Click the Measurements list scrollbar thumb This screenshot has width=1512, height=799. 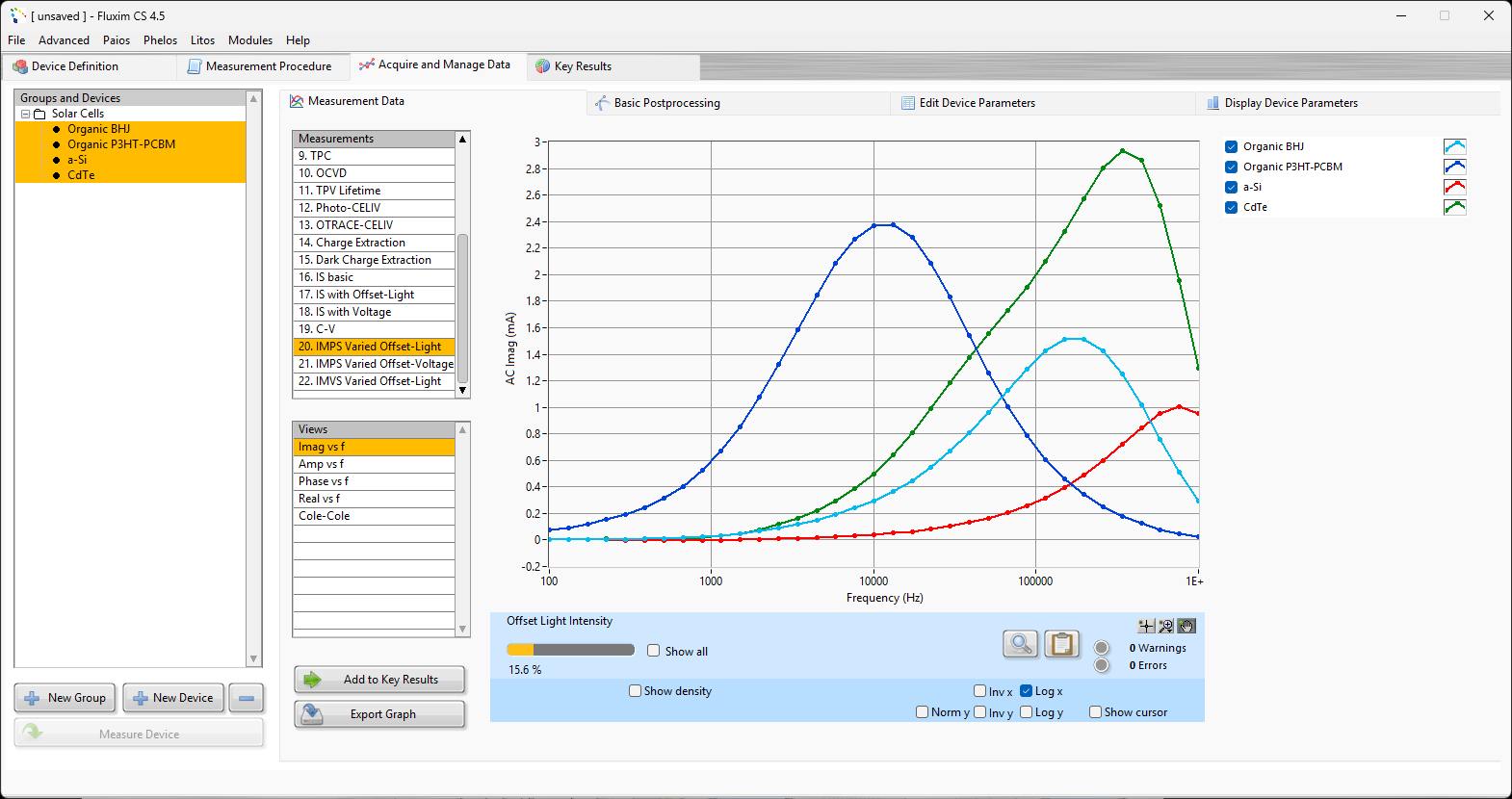[x=463, y=308]
